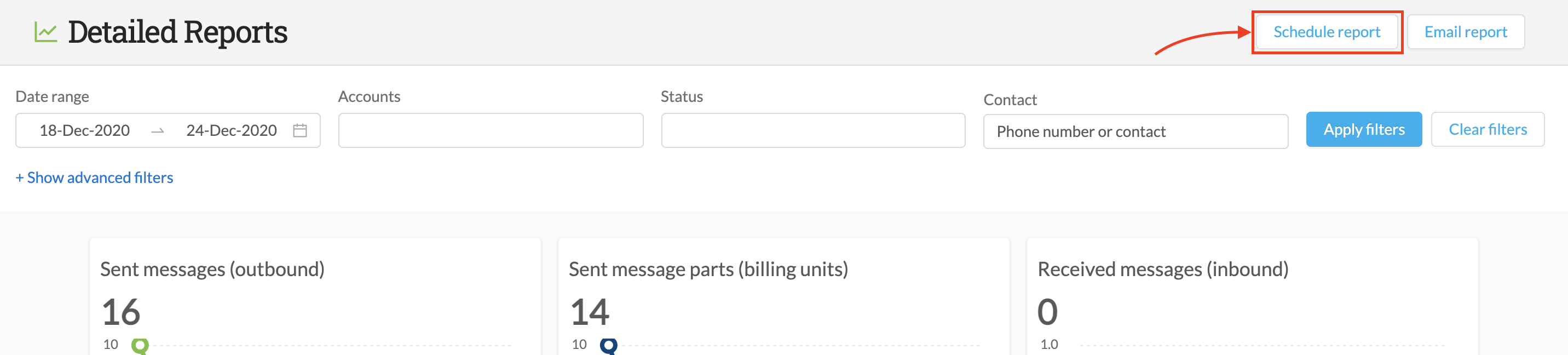
Task: Click the Detailed Reports chart icon
Action: (x=45, y=32)
